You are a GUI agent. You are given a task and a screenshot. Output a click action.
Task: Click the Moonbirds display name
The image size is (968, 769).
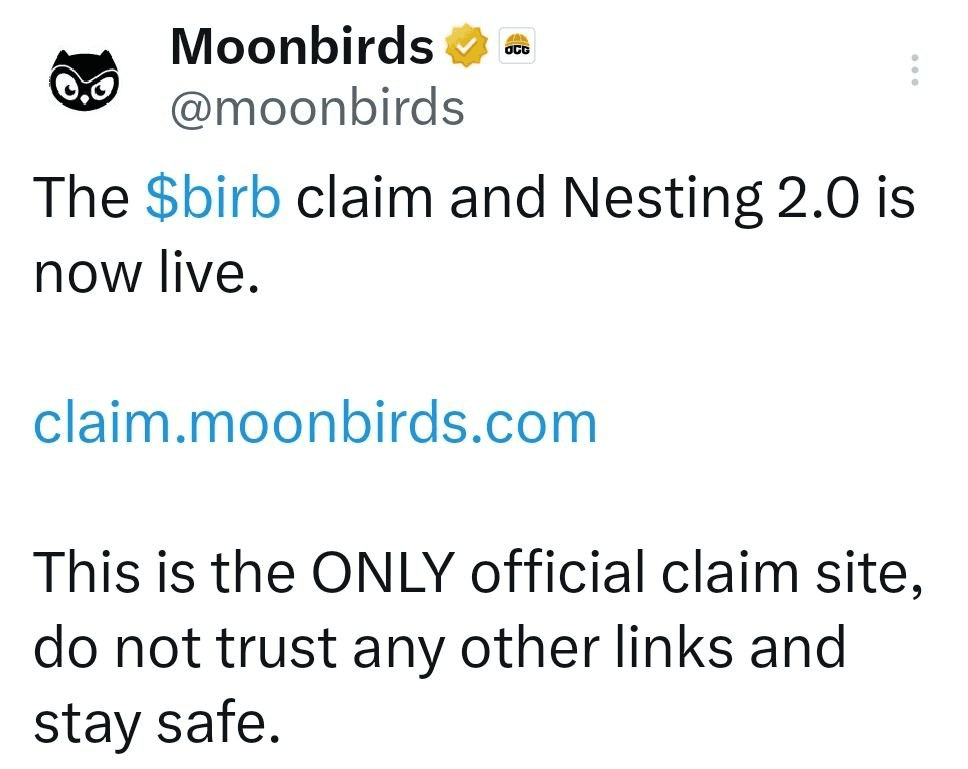click(x=302, y=46)
